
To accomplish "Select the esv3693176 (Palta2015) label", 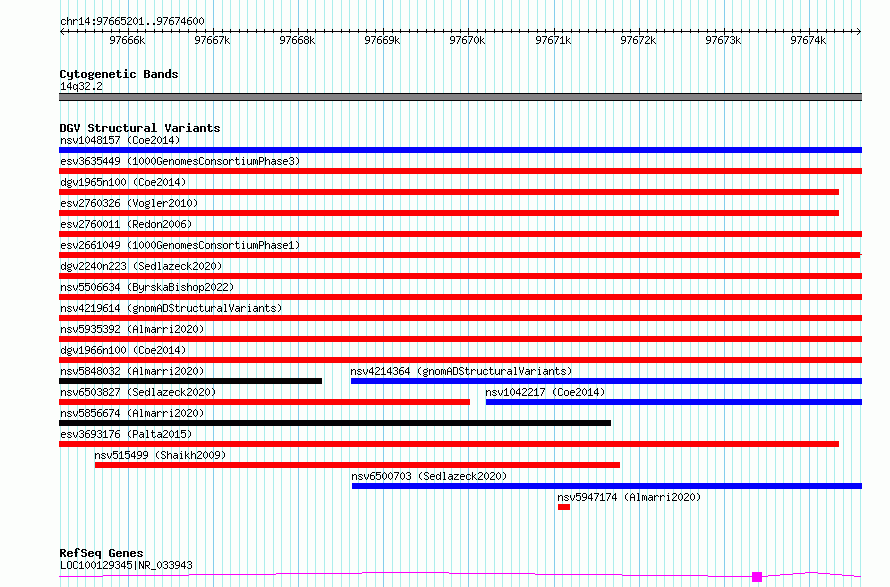I will [x=126, y=434].
